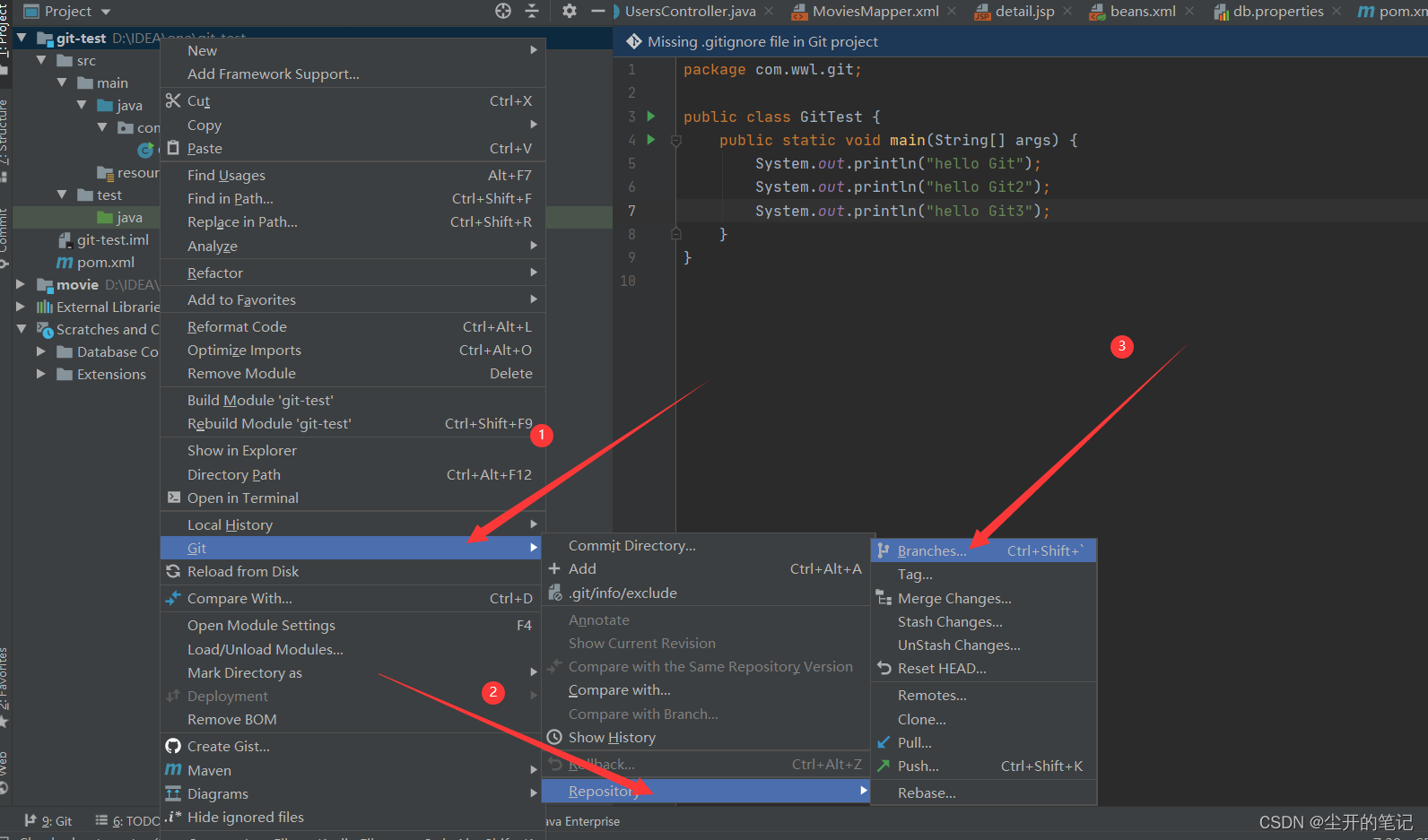This screenshot has width=1428, height=840.
Task: Collapse the test folder node
Action: pos(62,195)
